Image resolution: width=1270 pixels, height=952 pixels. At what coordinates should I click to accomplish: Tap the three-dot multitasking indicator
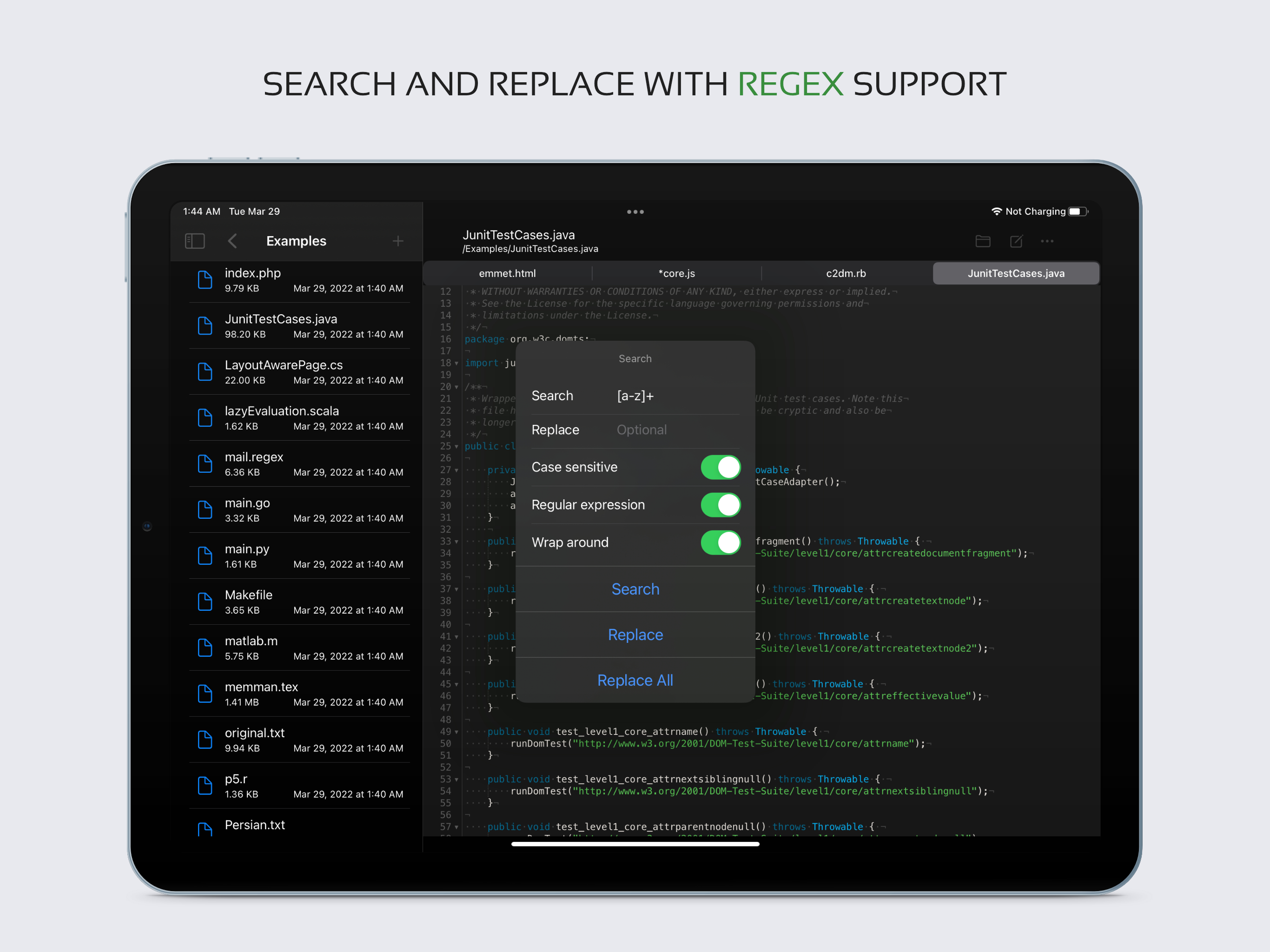click(x=635, y=212)
